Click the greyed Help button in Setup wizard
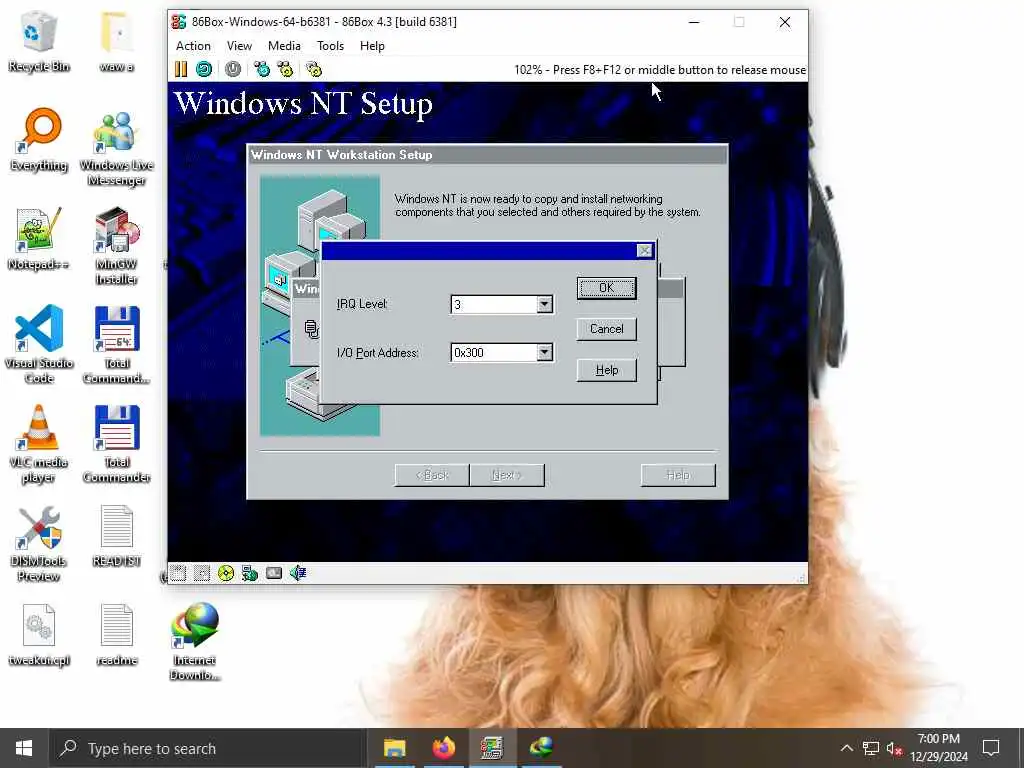This screenshot has width=1024, height=768. (x=678, y=475)
